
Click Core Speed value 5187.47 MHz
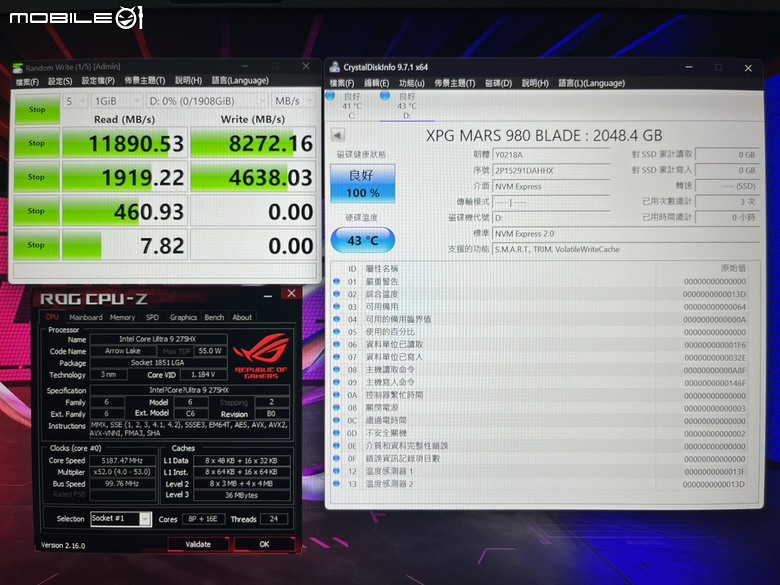[122, 461]
